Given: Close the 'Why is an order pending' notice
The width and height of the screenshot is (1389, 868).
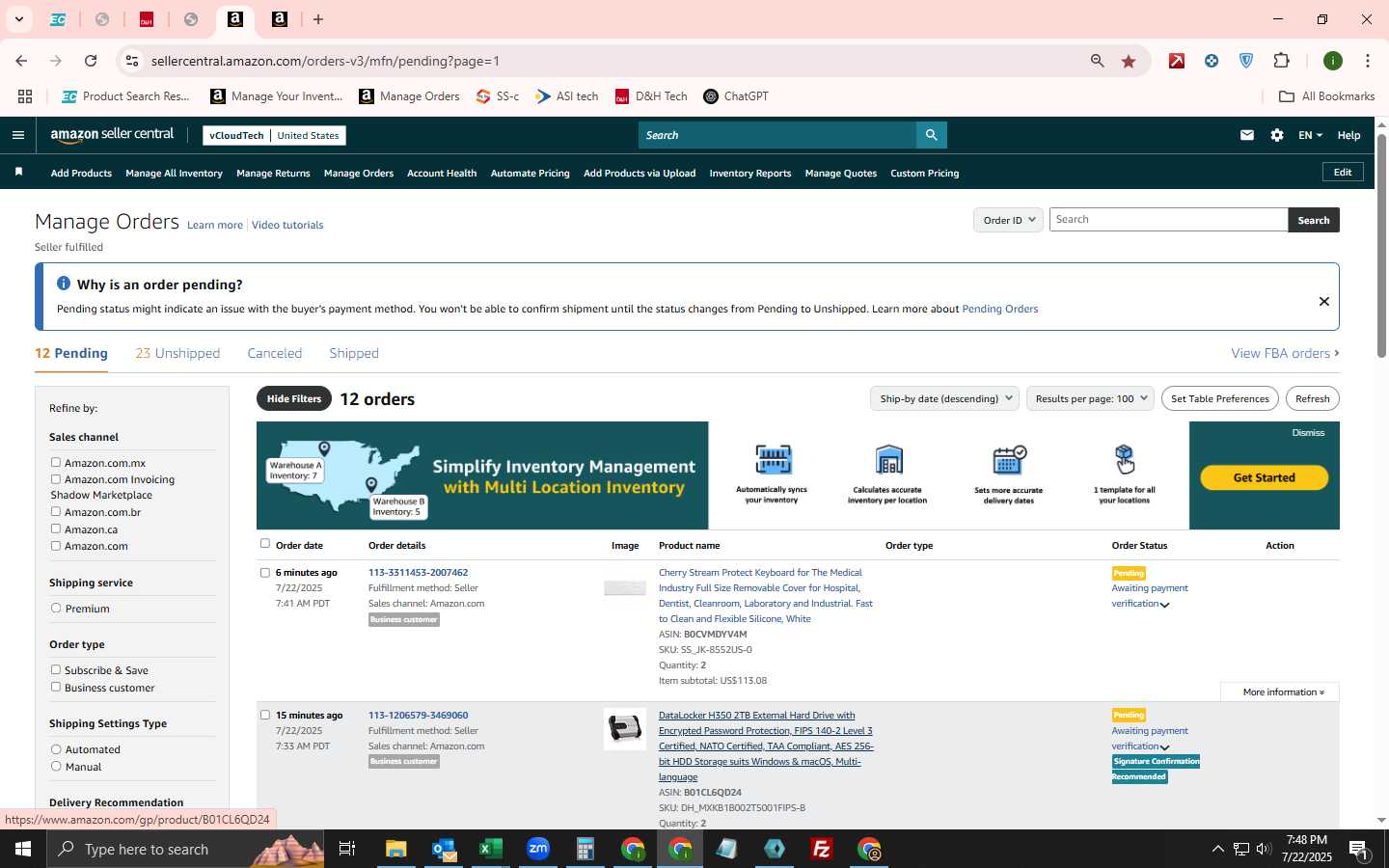Looking at the screenshot, I should [1324, 302].
